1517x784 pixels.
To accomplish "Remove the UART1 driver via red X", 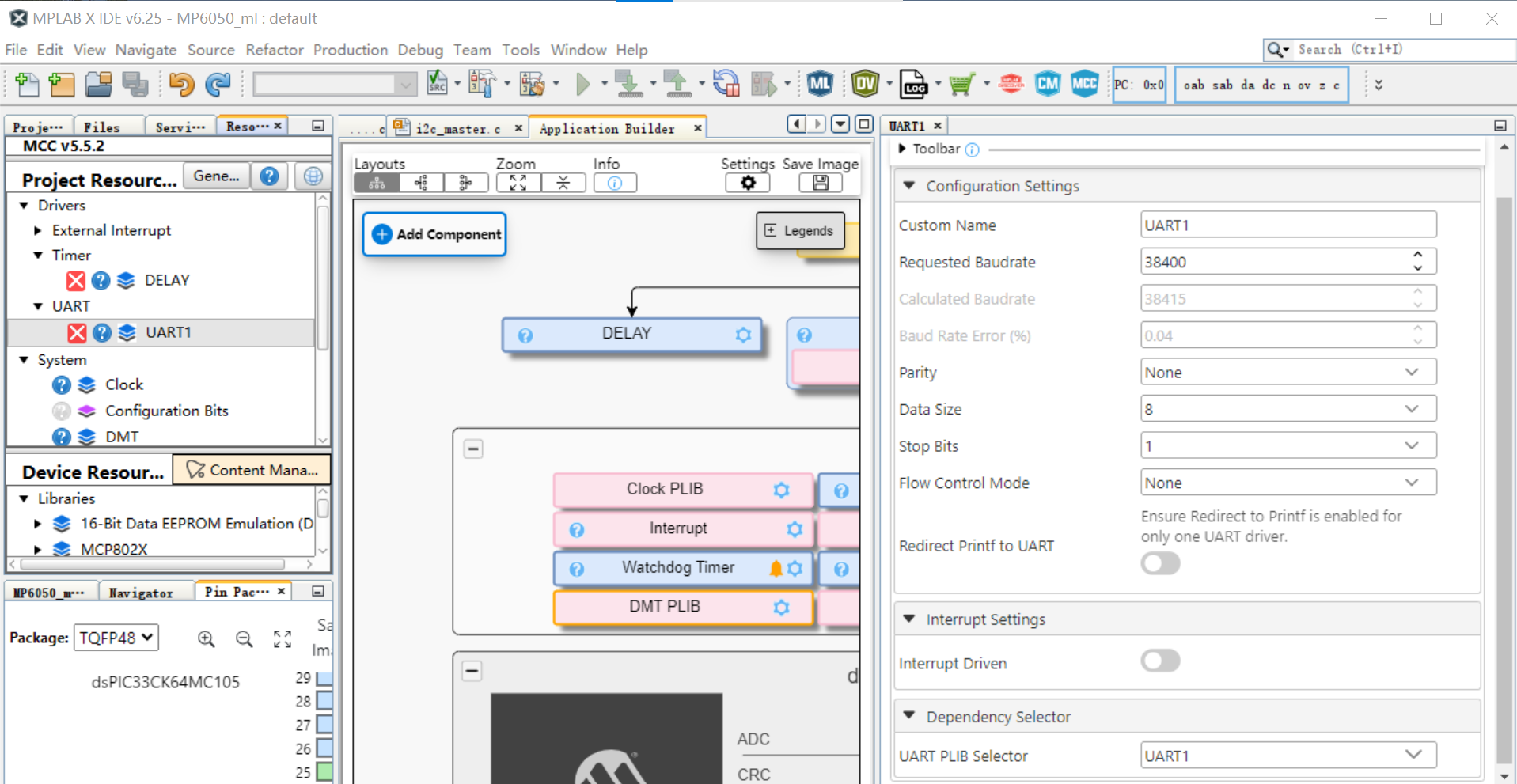I will coord(77,333).
